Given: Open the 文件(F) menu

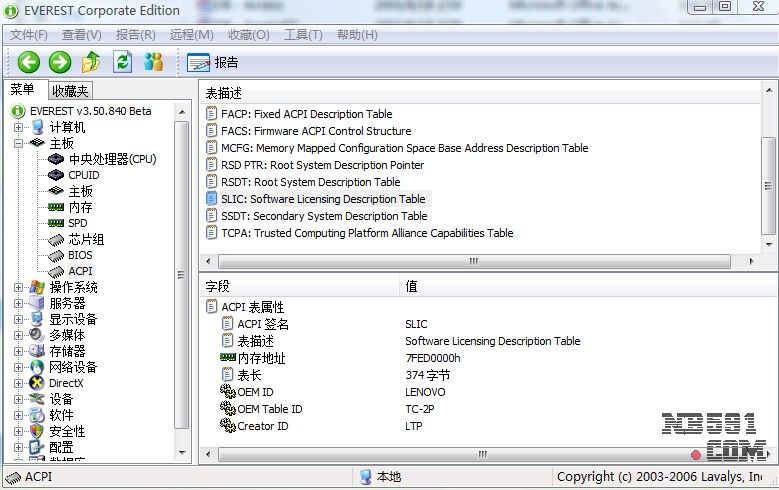Looking at the screenshot, I should (29, 35).
